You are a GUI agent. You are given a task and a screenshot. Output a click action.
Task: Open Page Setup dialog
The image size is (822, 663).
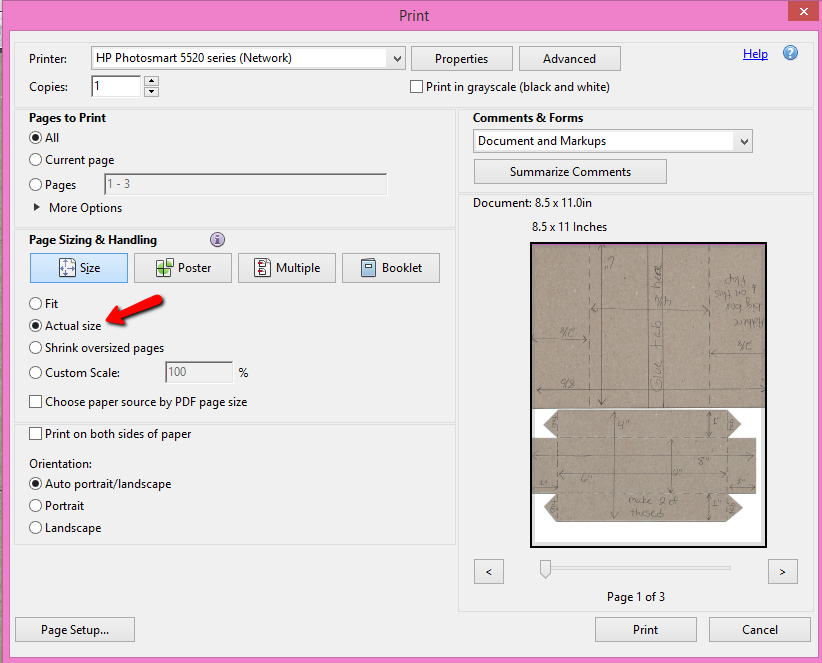[75, 630]
